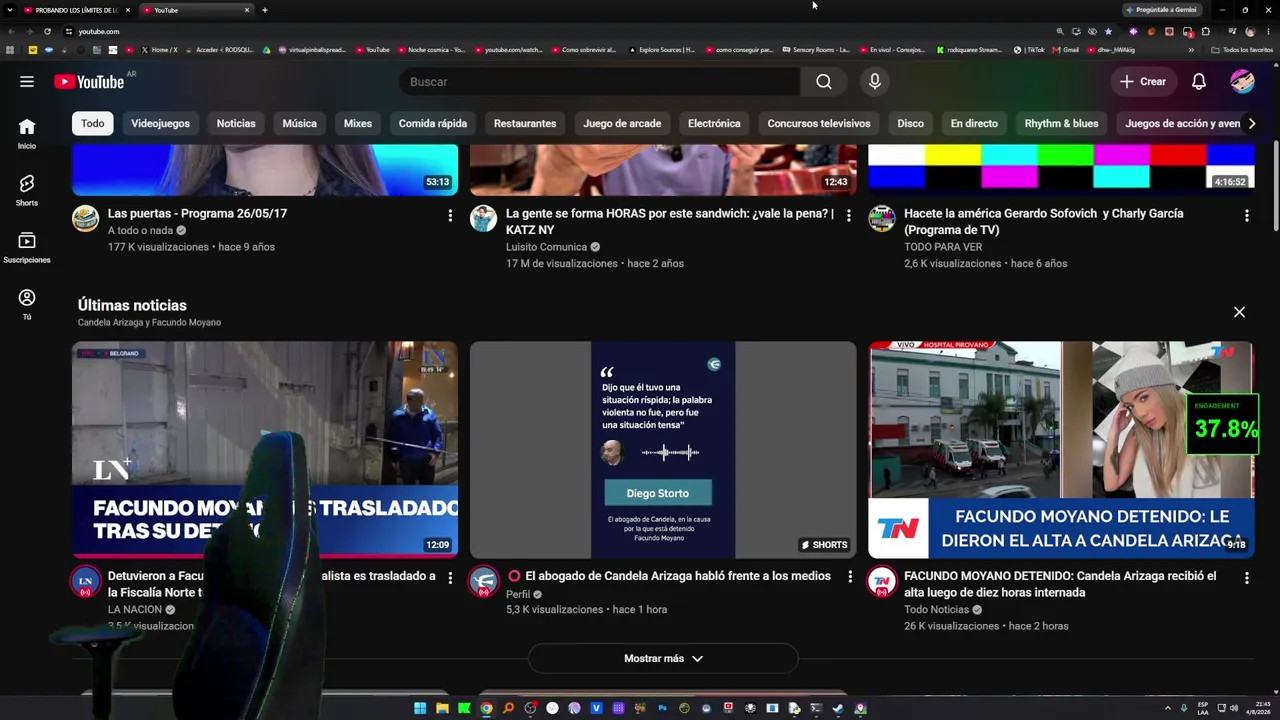Image resolution: width=1280 pixels, height=720 pixels.
Task: Click the search magnifier button
Action: [824, 82]
